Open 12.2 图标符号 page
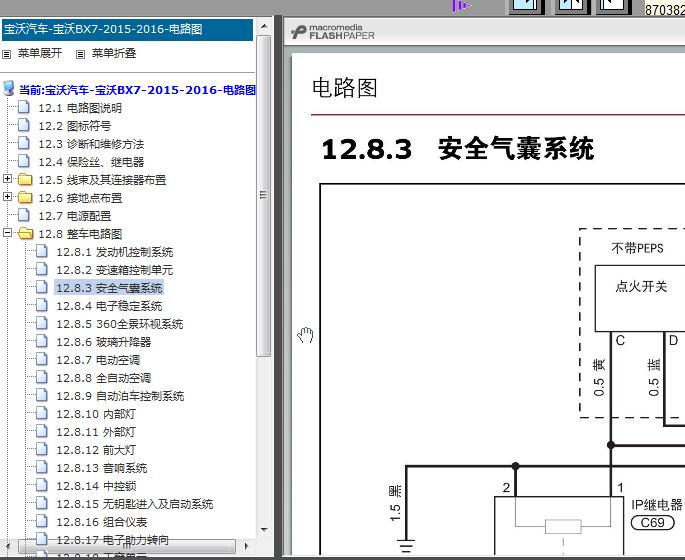This screenshot has width=685, height=560. (75, 126)
